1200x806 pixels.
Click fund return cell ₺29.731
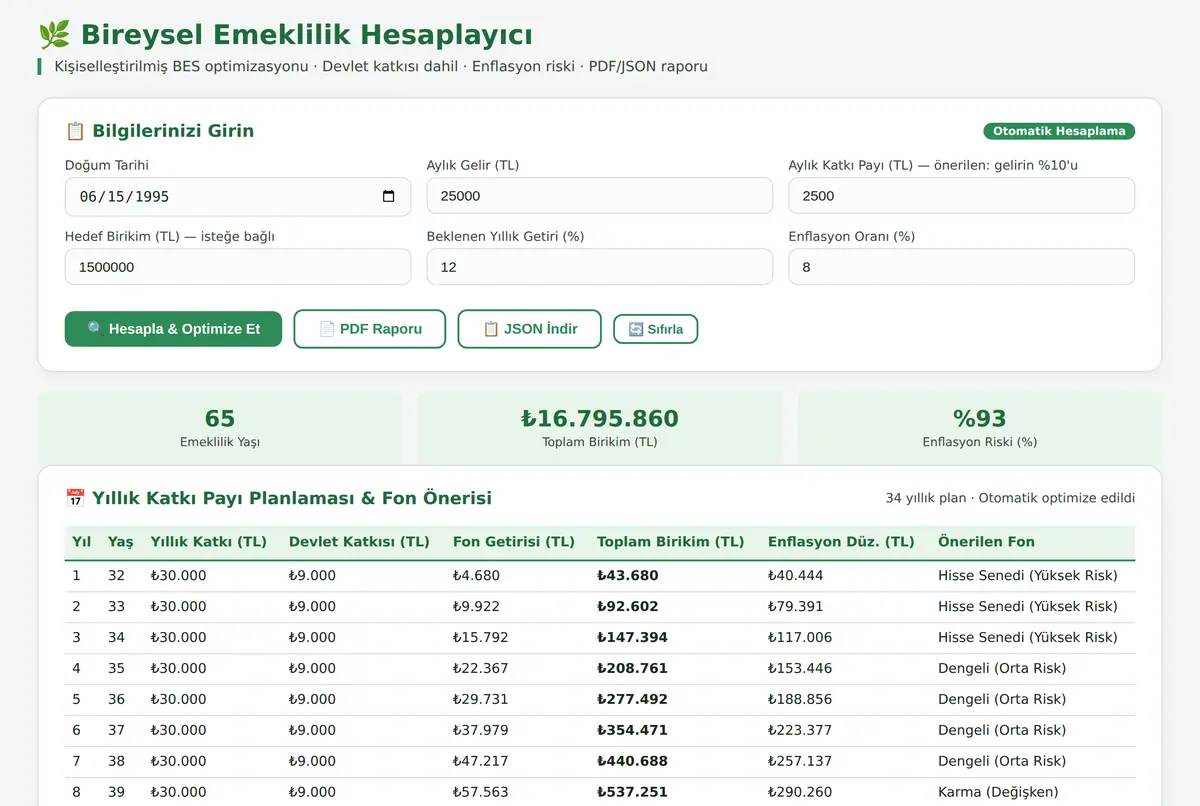coord(481,700)
